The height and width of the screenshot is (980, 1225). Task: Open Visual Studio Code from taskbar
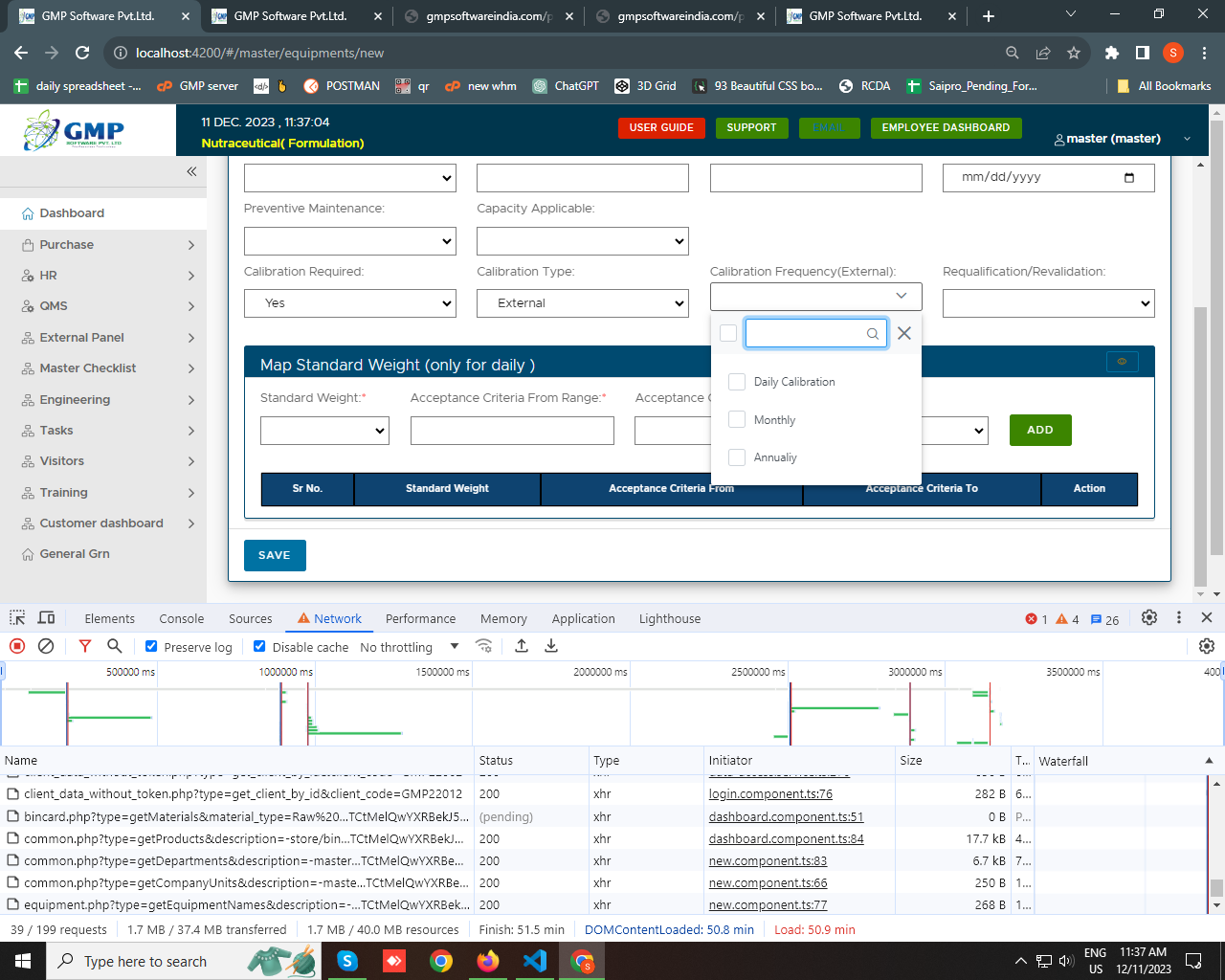534,960
